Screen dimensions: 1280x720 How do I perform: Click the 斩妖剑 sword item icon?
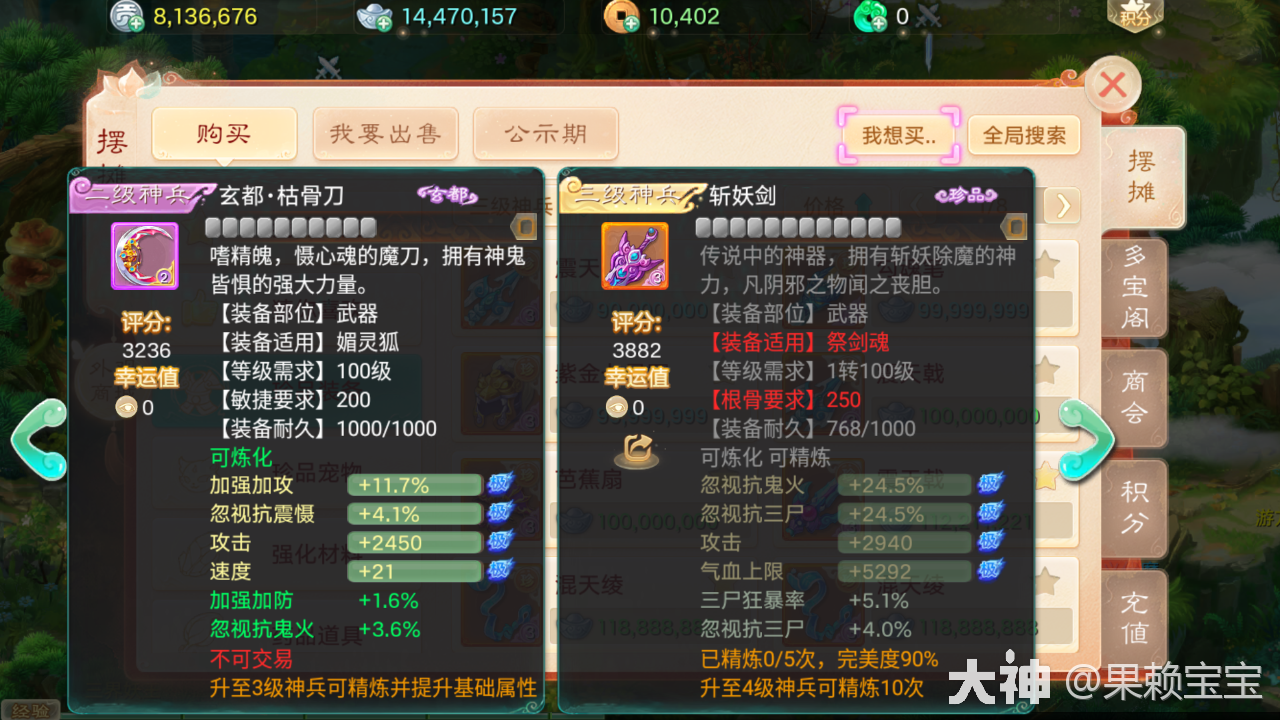634,256
